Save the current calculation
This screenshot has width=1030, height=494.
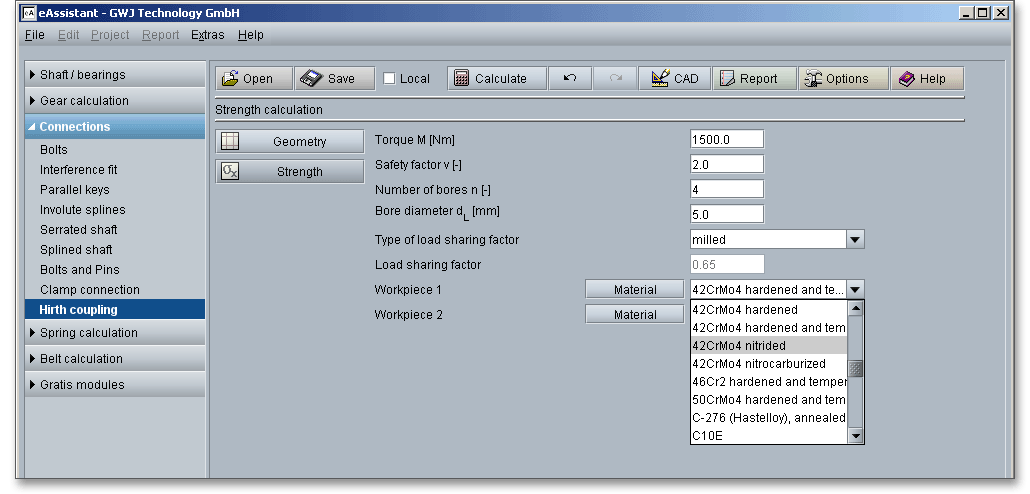[334, 79]
